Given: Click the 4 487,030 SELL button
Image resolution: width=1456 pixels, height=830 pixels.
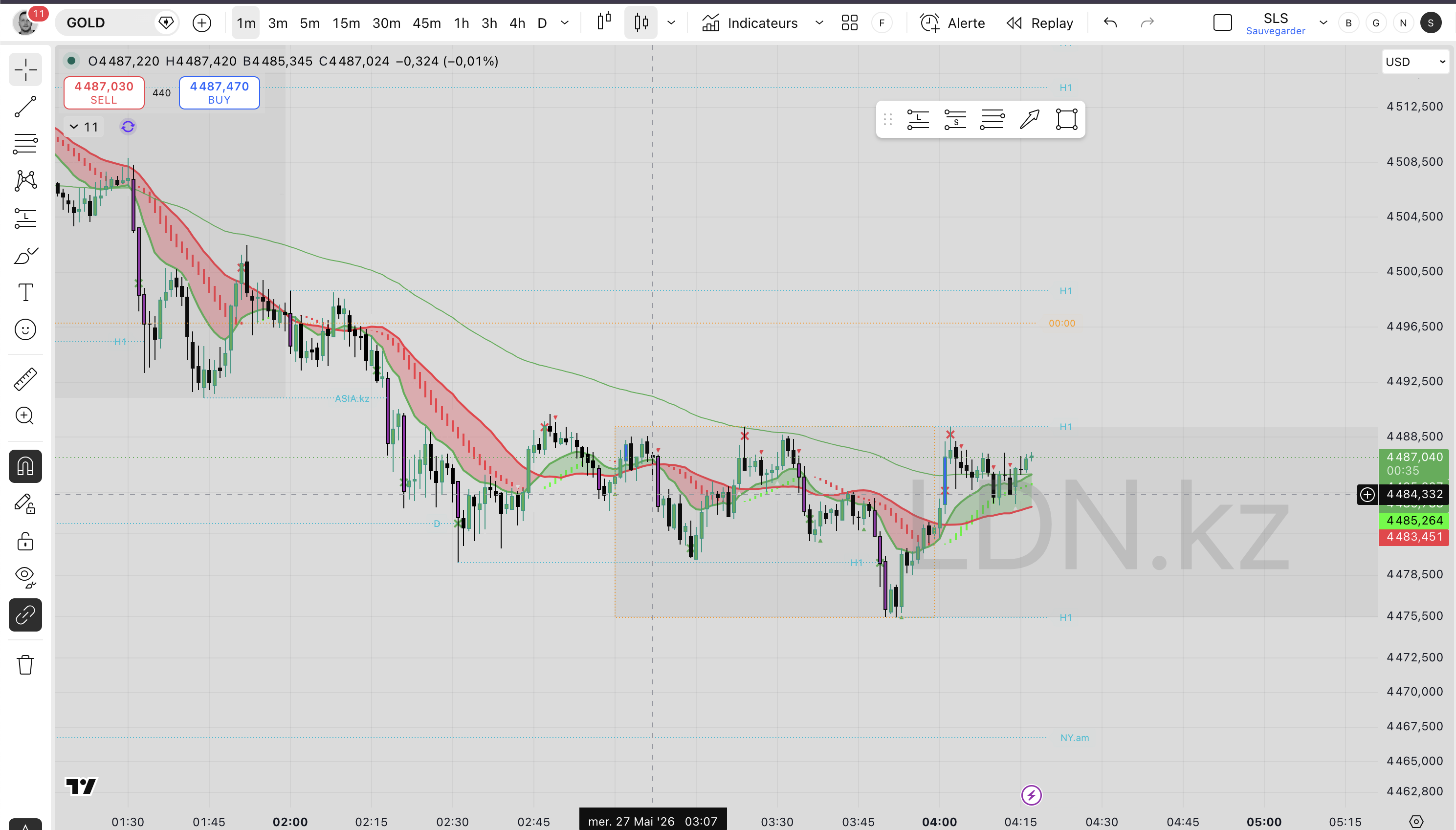Looking at the screenshot, I should click(104, 92).
